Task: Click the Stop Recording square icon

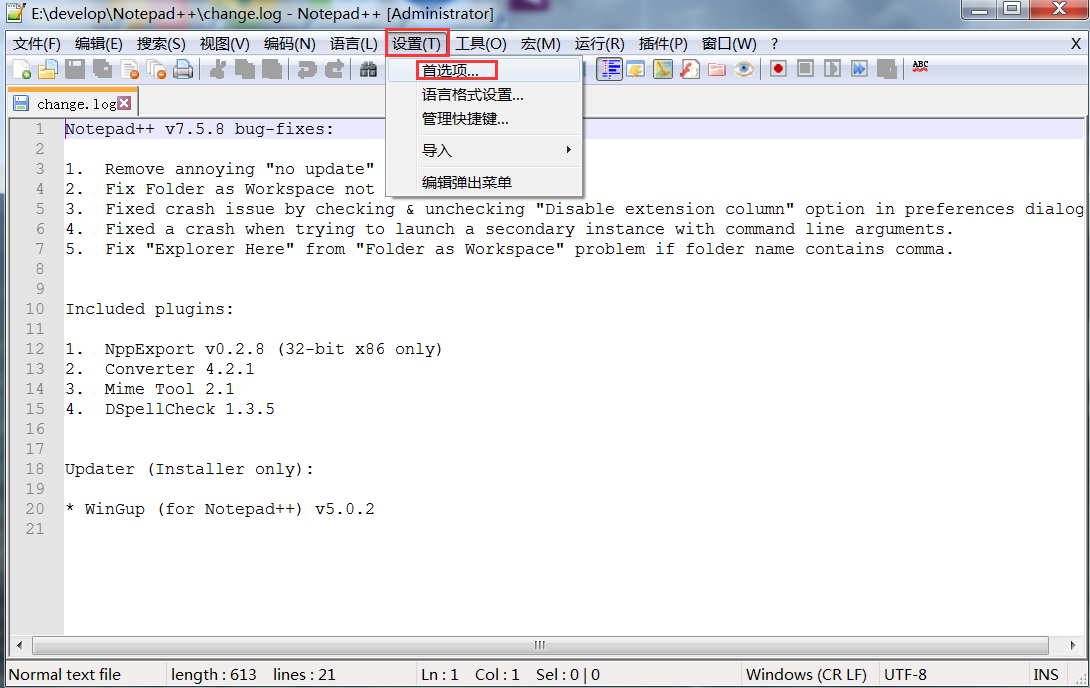Action: pos(806,69)
